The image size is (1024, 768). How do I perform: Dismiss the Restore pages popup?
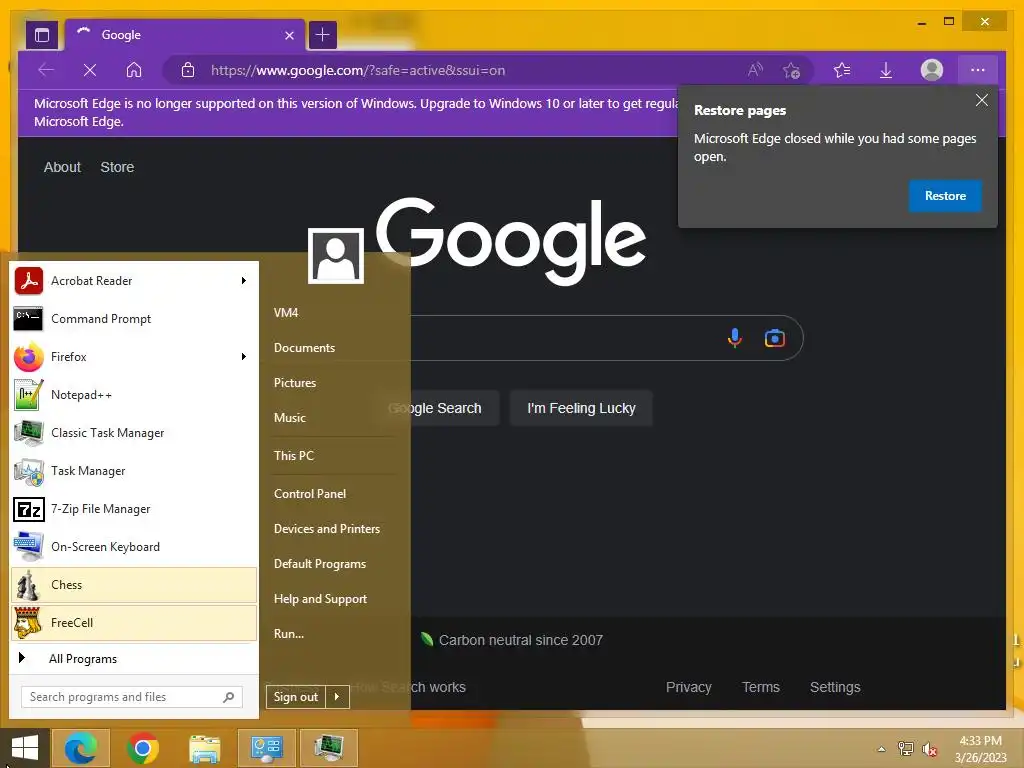[x=982, y=100]
